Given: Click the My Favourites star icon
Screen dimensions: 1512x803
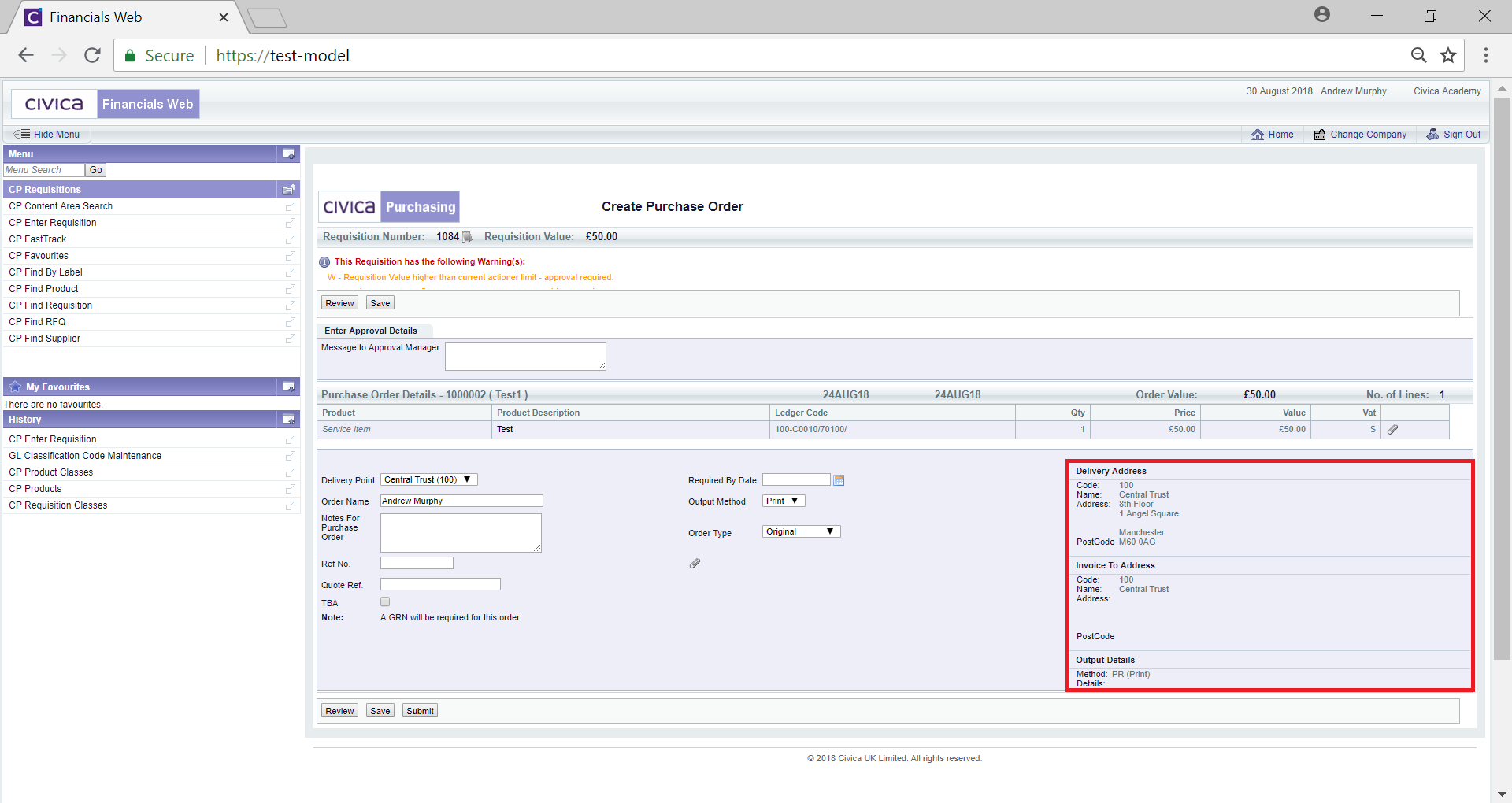Looking at the screenshot, I should 15,387.
